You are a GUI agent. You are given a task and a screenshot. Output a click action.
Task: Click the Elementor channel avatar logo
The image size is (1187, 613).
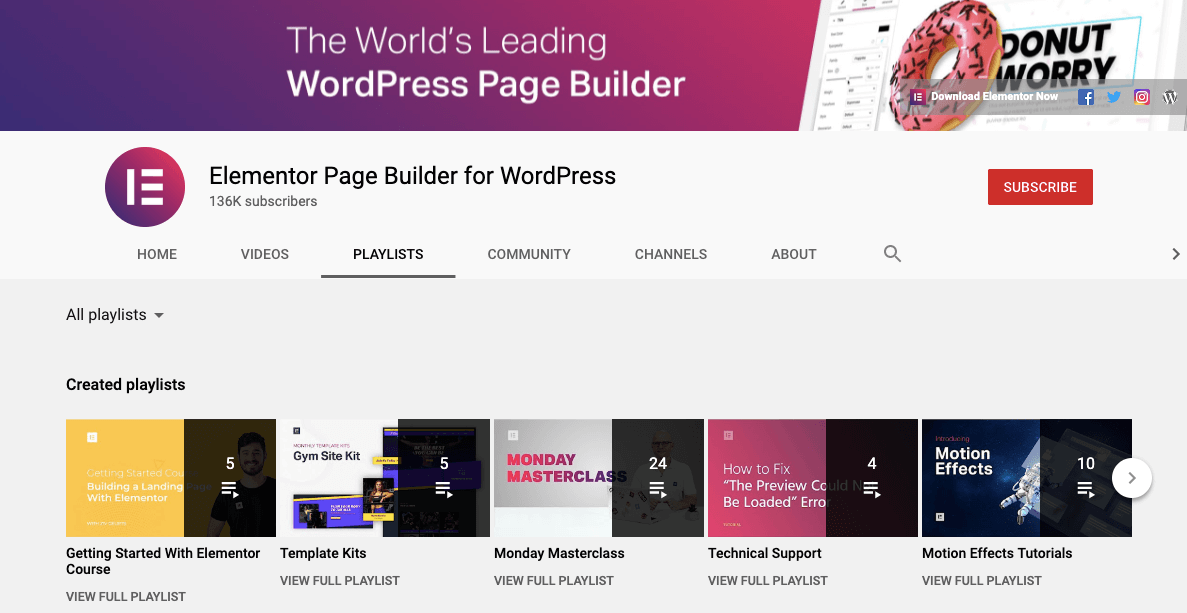pyautogui.click(x=145, y=187)
